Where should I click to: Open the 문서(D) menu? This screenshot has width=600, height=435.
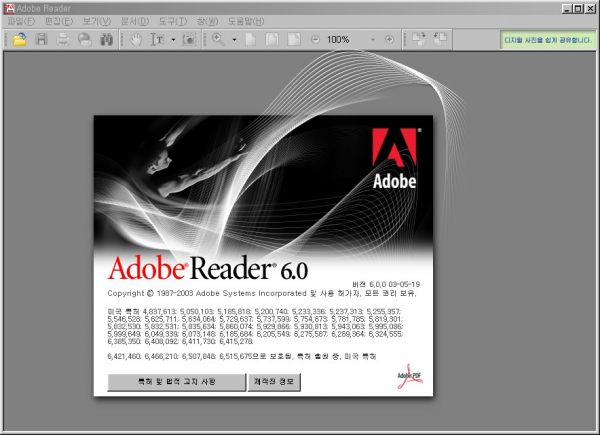[x=135, y=21]
